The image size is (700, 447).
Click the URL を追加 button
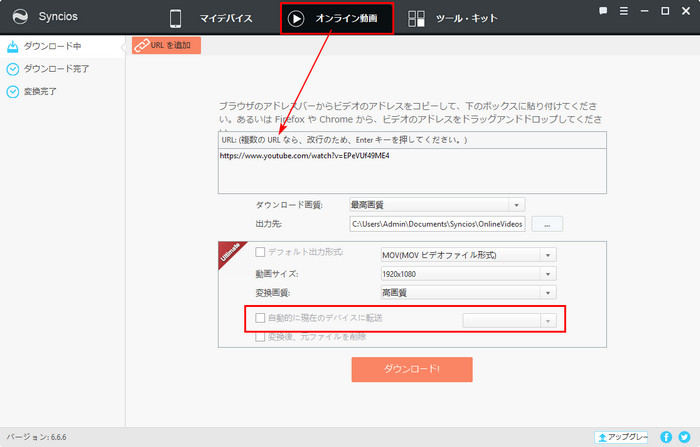(166, 45)
